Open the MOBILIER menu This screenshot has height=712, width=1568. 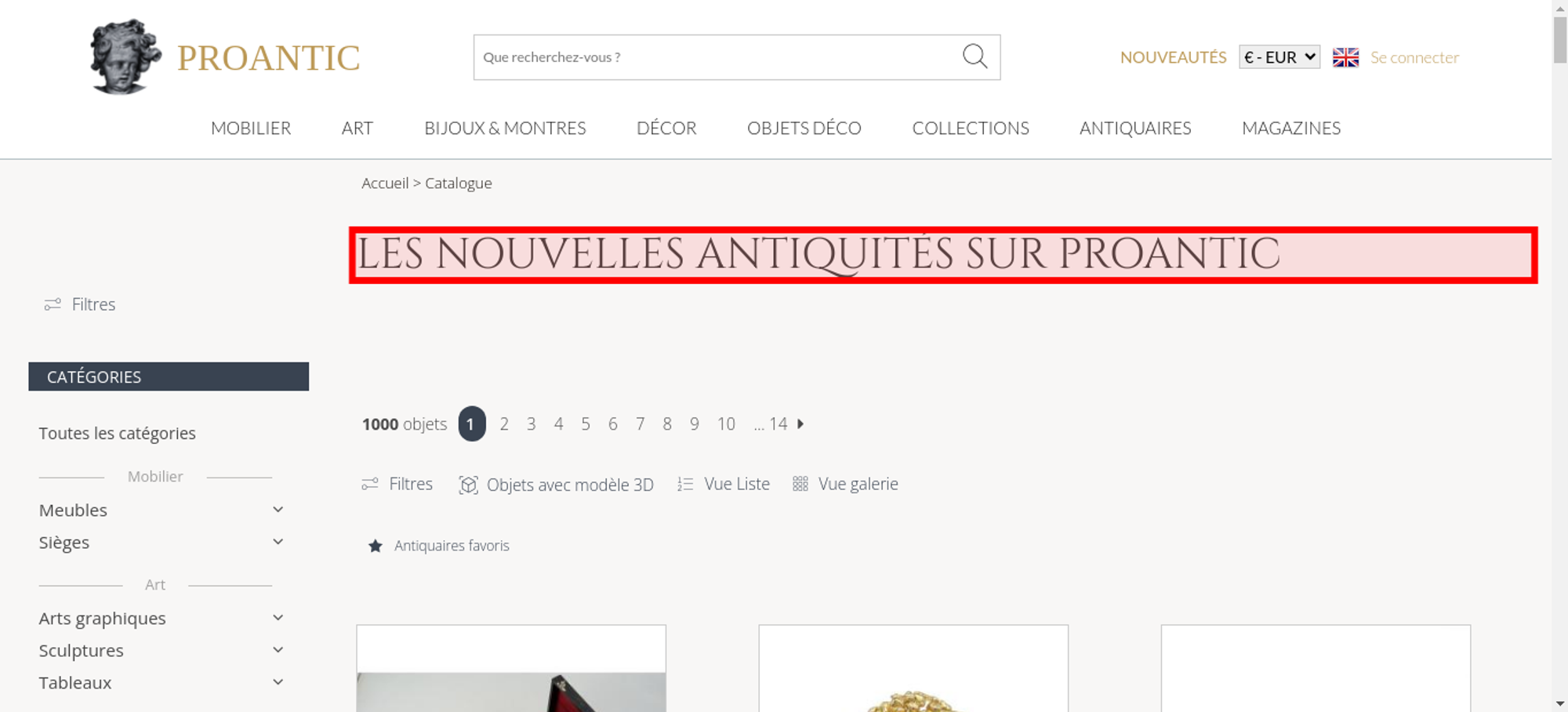click(251, 128)
